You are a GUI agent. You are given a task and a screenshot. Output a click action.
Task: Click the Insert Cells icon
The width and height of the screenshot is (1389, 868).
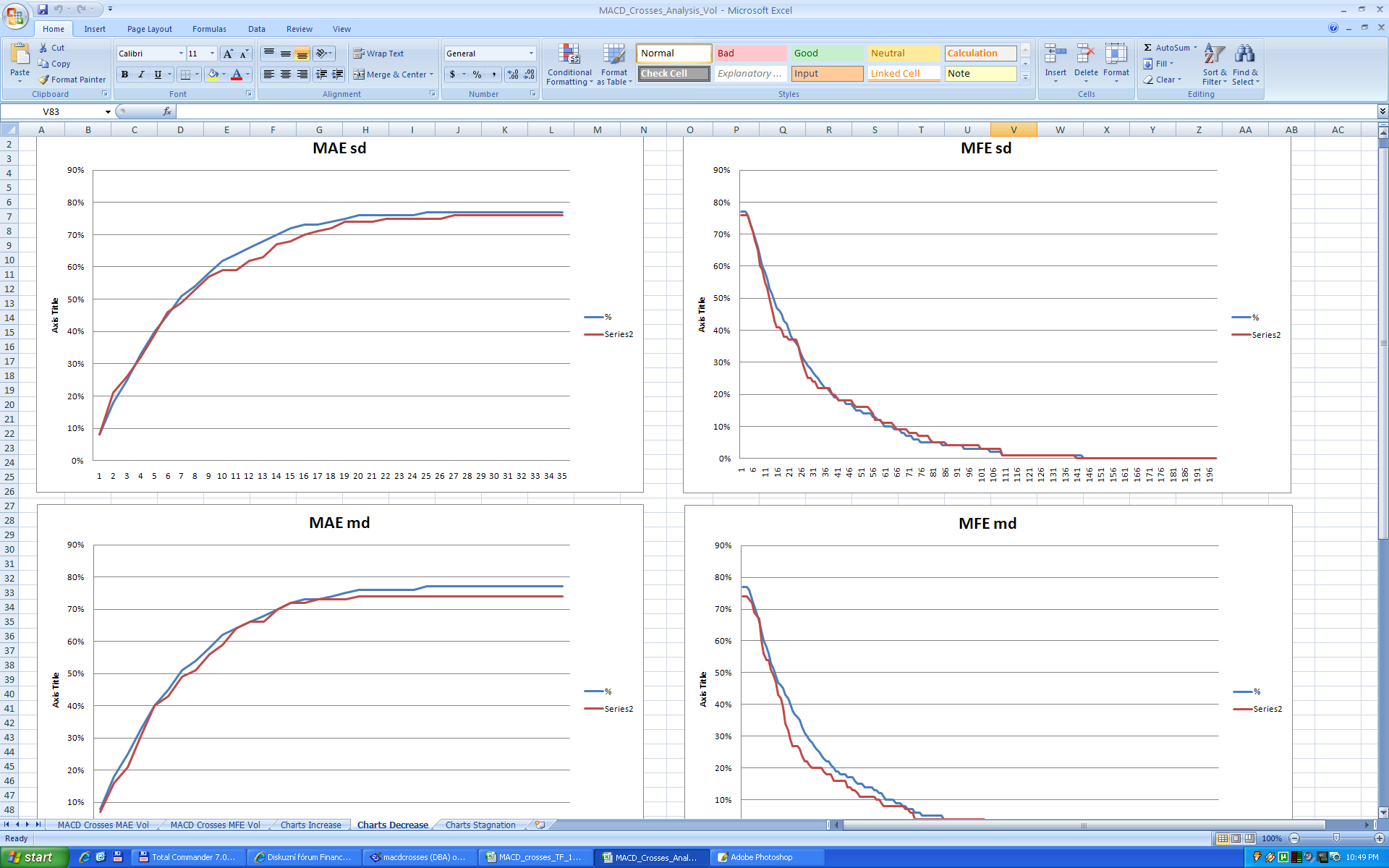click(x=1055, y=55)
